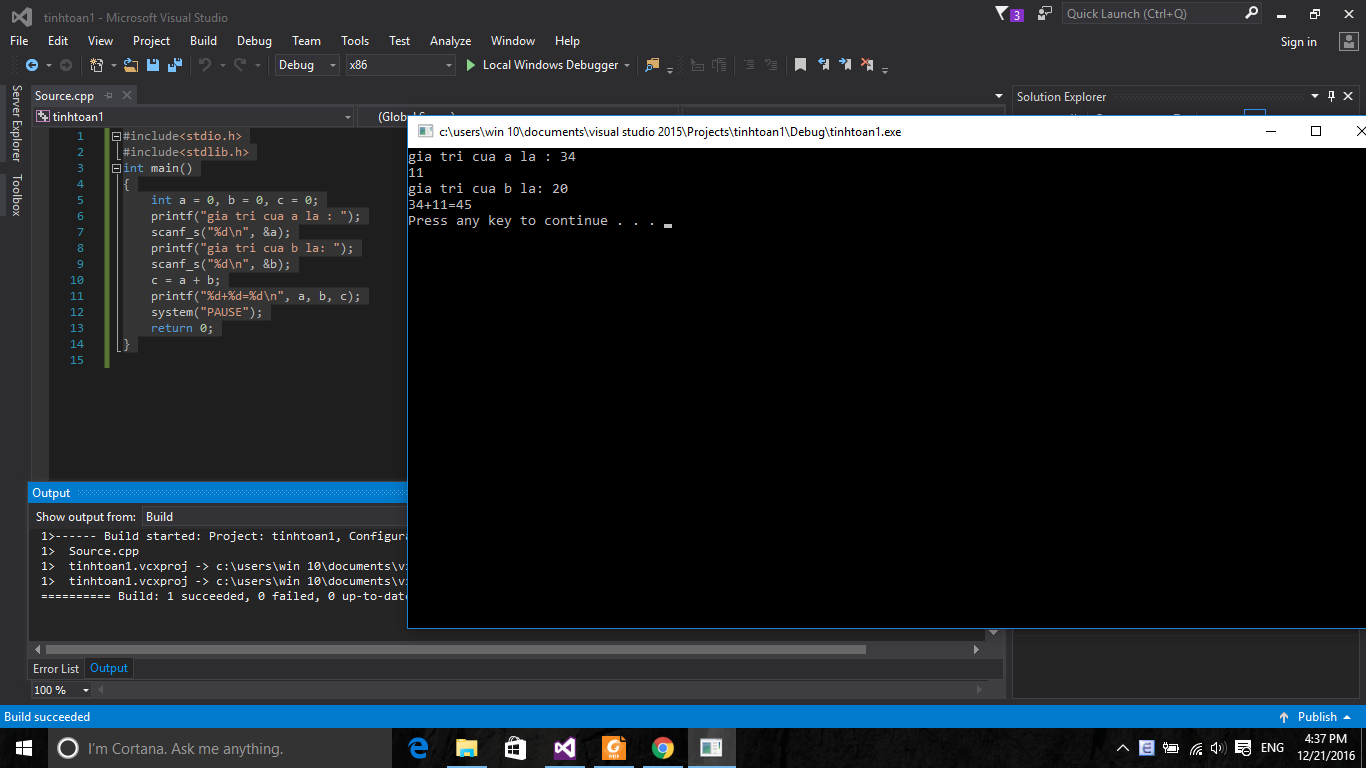Click the Find in Files toolbar icon

653,65
